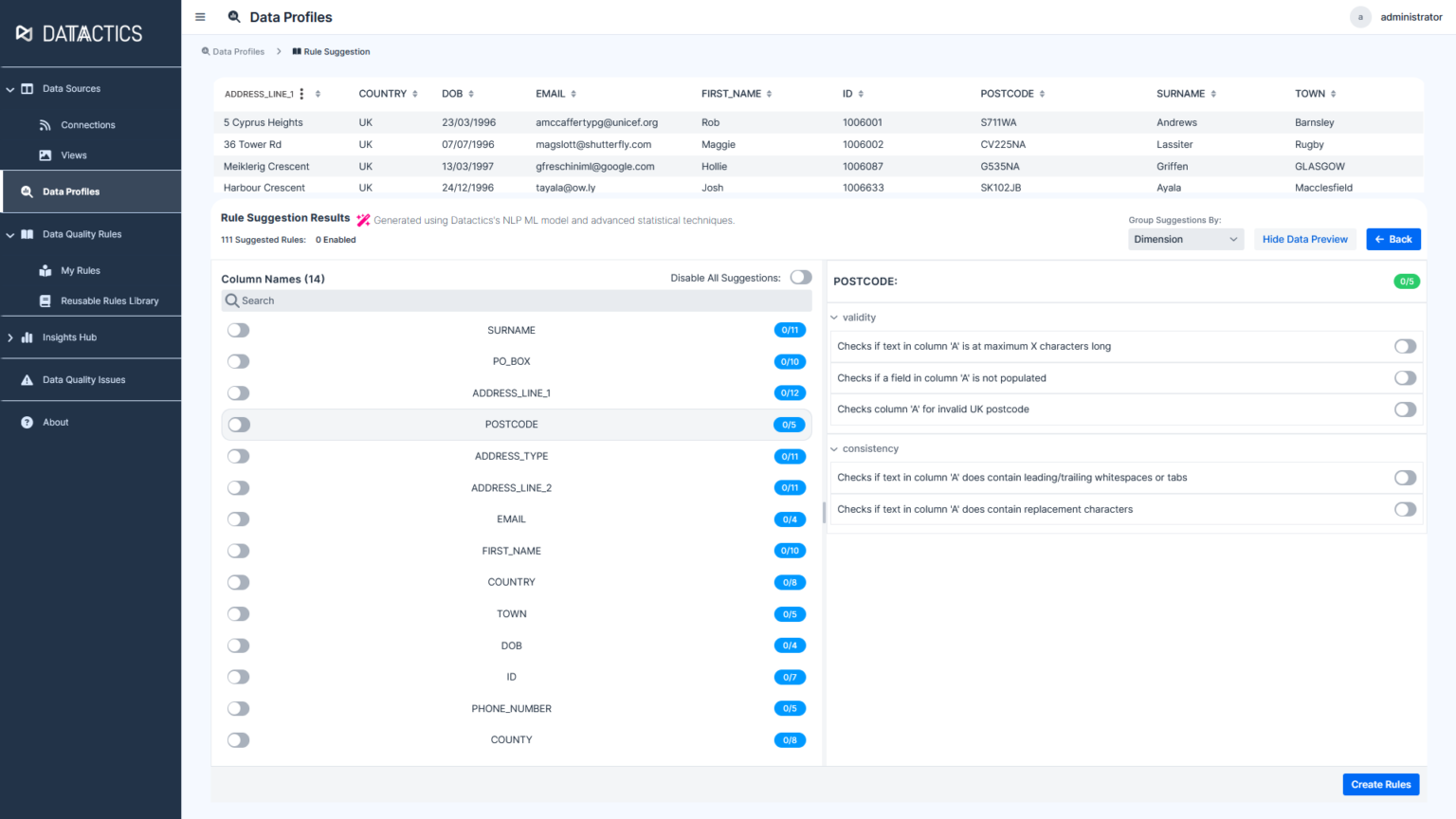Collapse the consistency rules section
The width and height of the screenshot is (1456, 819).
pyautogui.click(x=833, y=447)
